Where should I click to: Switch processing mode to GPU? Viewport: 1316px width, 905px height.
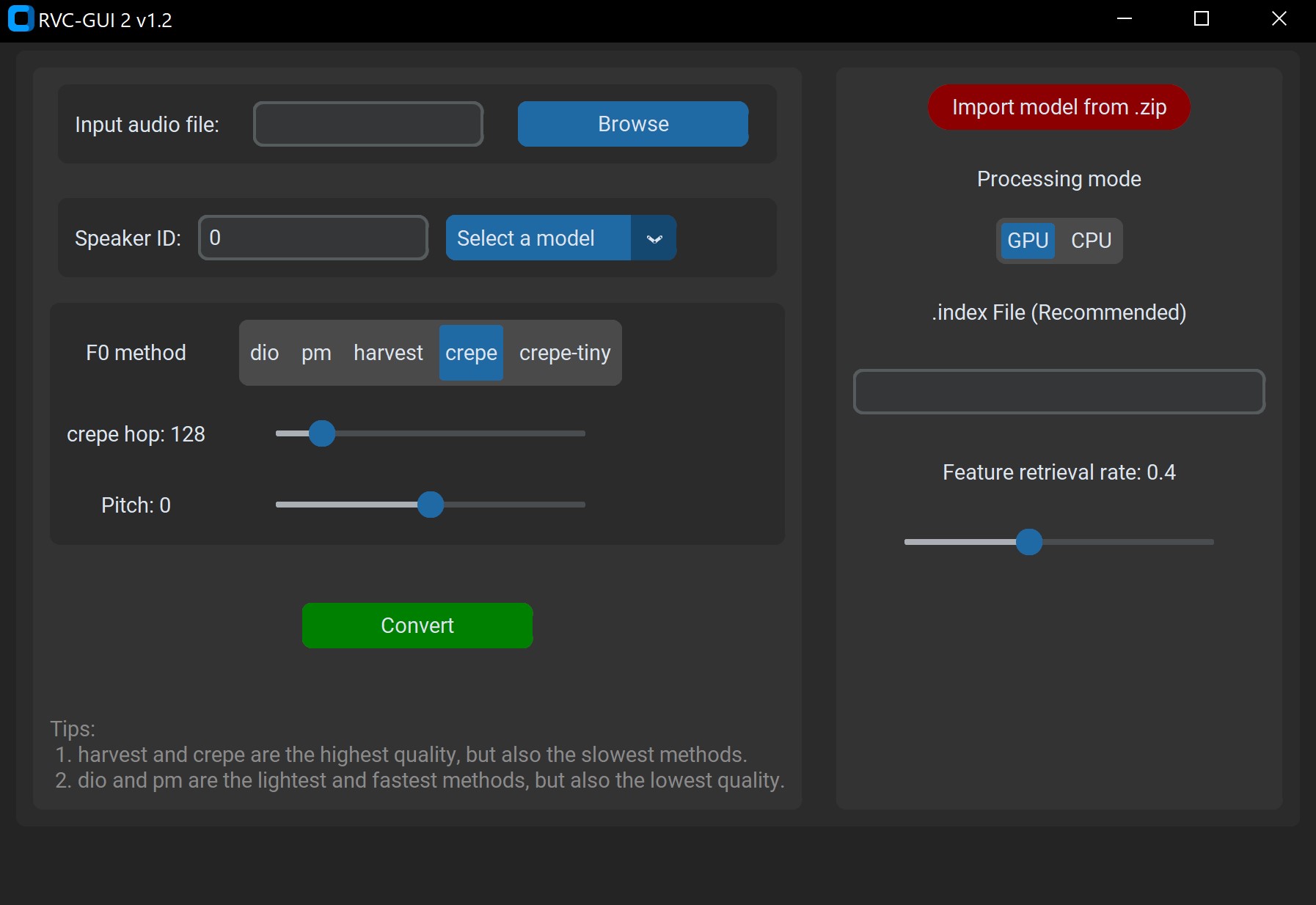[x=1027, y=241]
